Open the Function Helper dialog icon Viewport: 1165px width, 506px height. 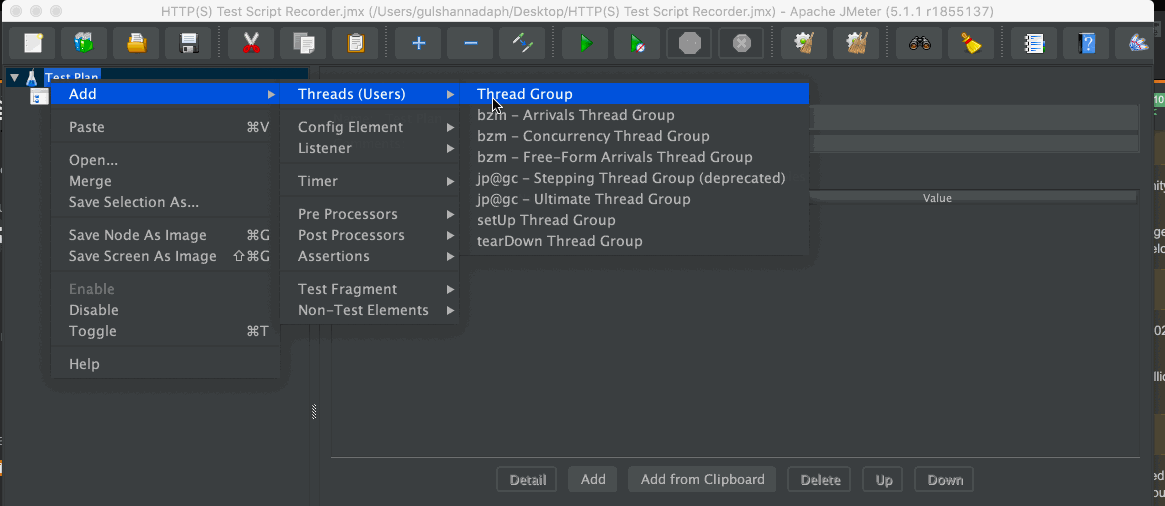point(1035,43)
